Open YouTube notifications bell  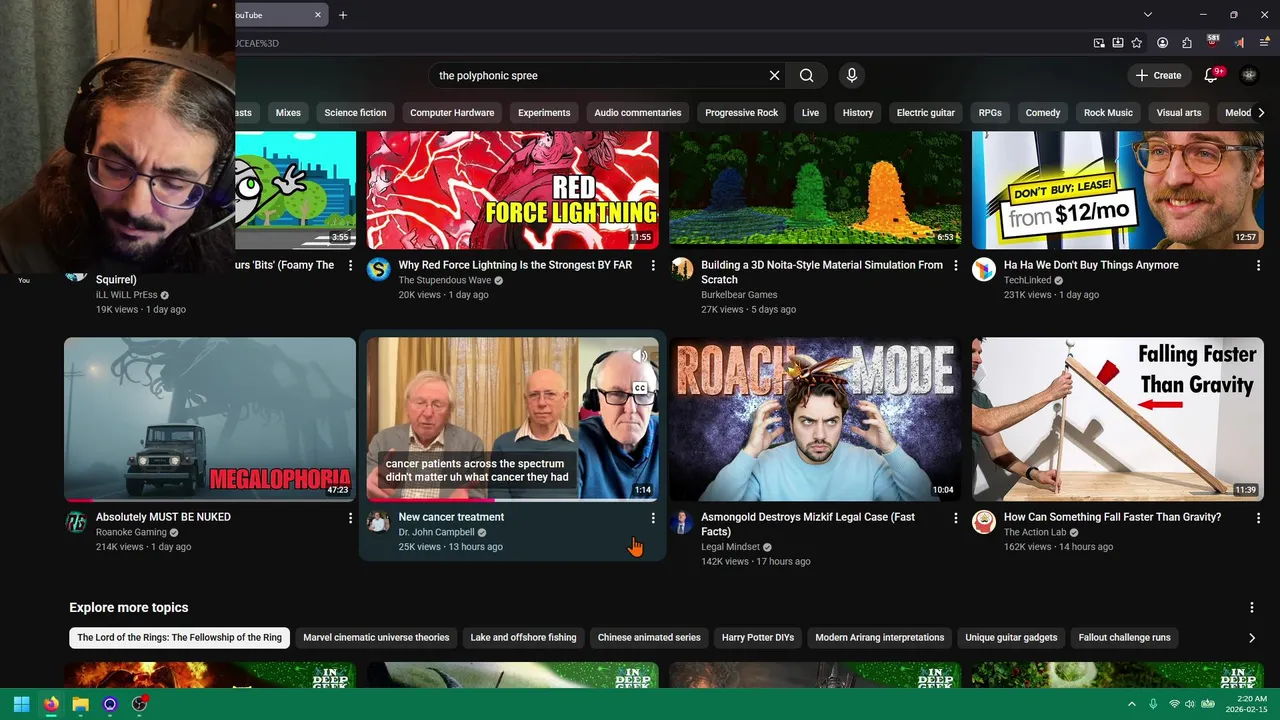click(1211, 75)
